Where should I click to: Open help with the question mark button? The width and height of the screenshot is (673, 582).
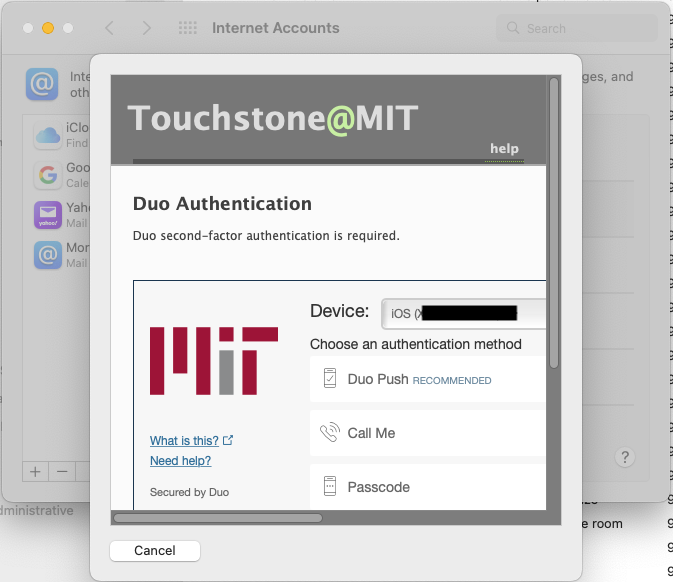pyautogui.click(x=624, y=457)
